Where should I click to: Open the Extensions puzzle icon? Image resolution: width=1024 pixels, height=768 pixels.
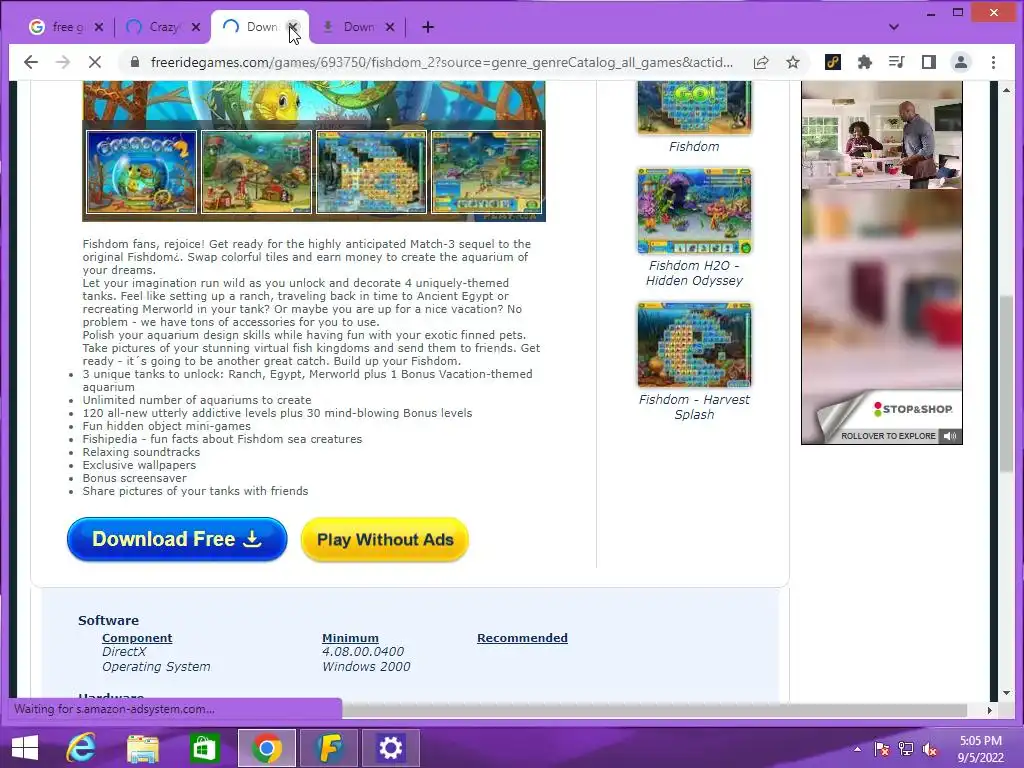(865, 62)
